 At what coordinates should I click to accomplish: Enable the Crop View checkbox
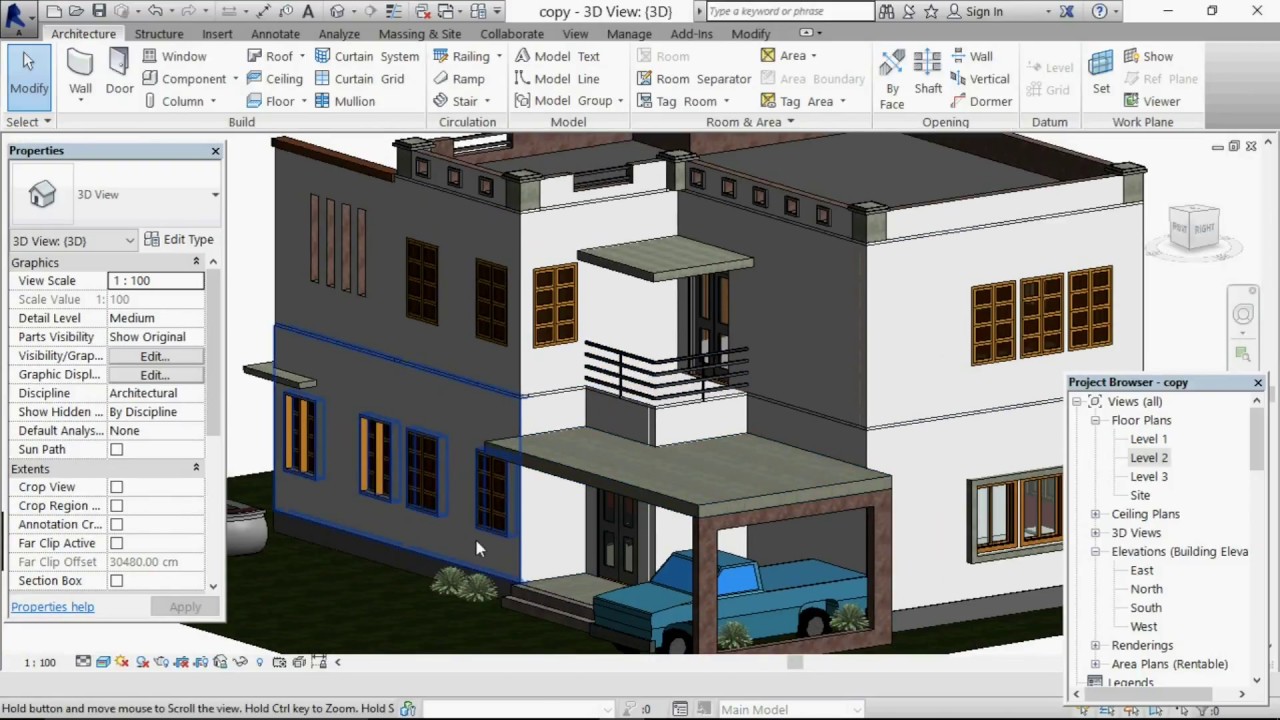[x=116, y=487]
